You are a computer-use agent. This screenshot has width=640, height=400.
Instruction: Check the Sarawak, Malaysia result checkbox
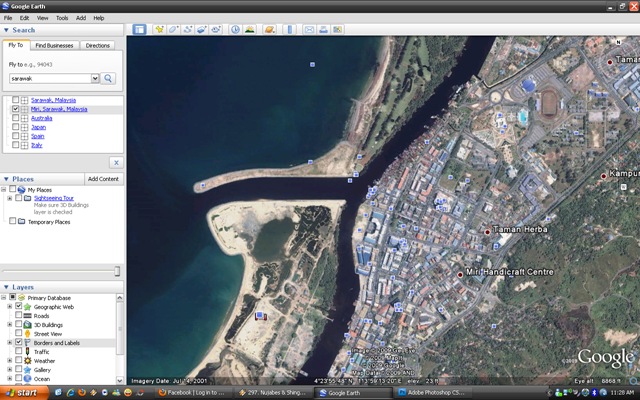point(16,100)
